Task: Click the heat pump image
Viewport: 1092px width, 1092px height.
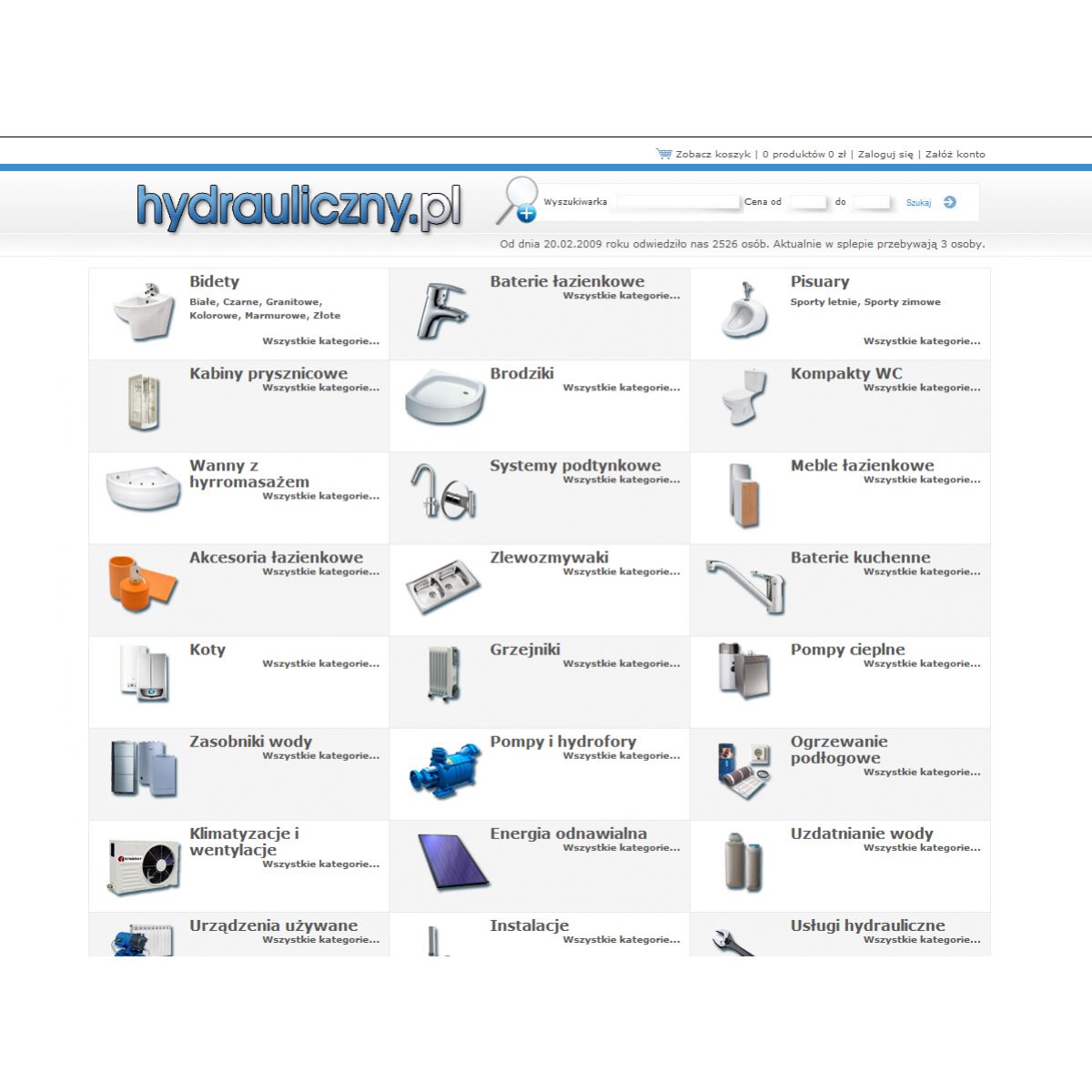Action: 744,671
